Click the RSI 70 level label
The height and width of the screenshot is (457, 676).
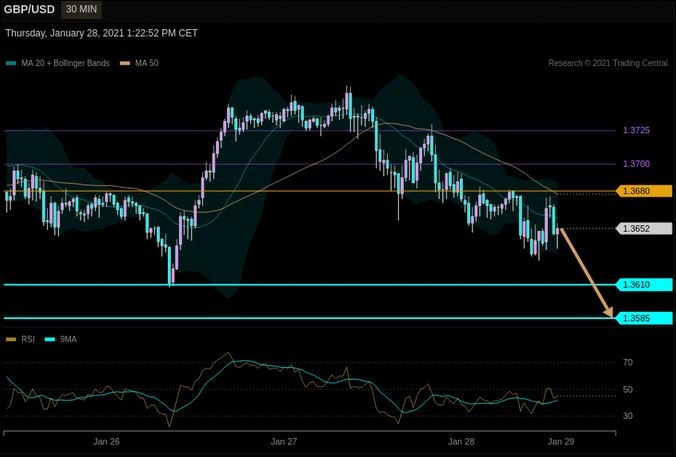coord(628,363)
